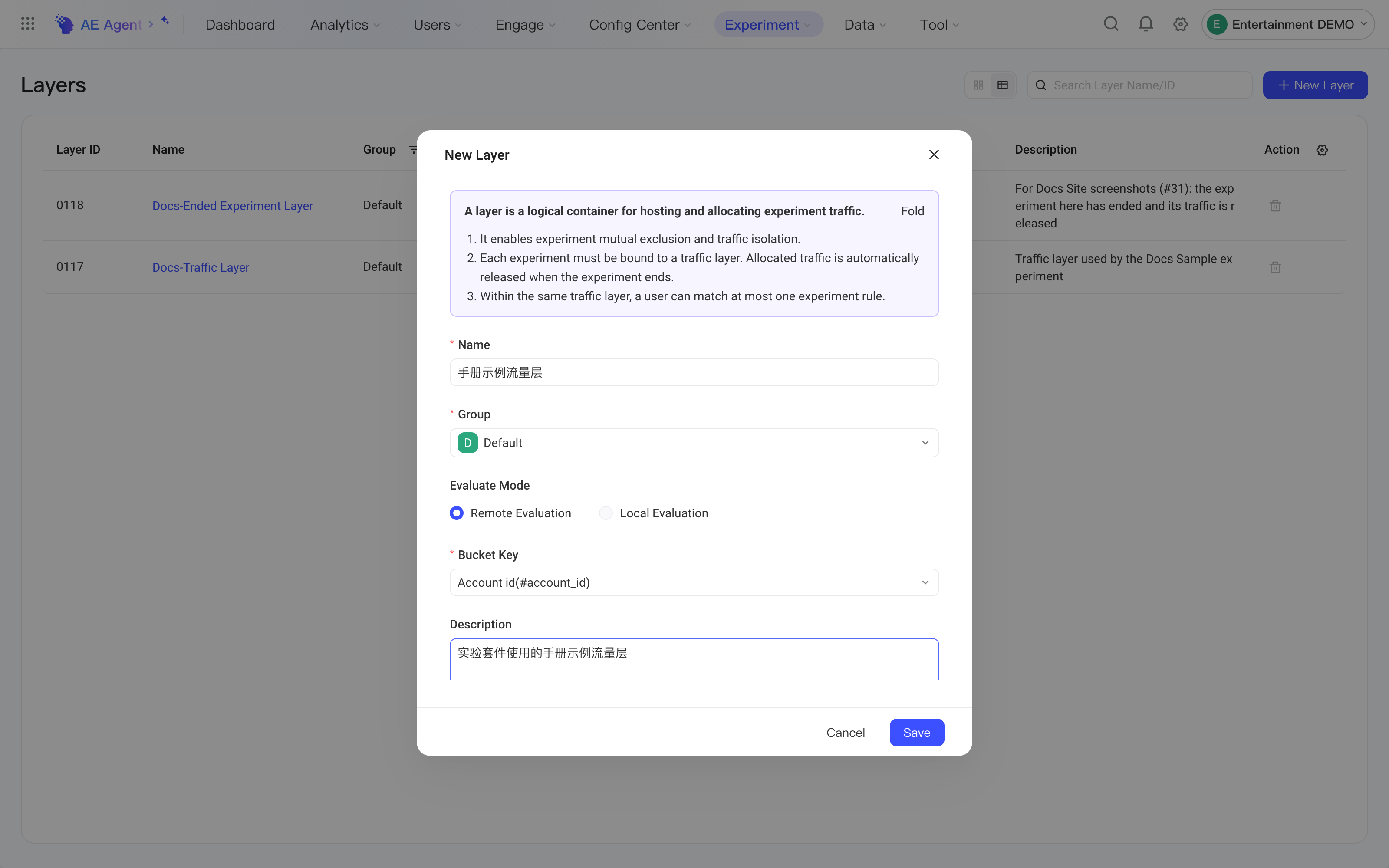The image size is (1389, 868).
Task: Expand the Tool menu
Action: click(x=939, y=25)
